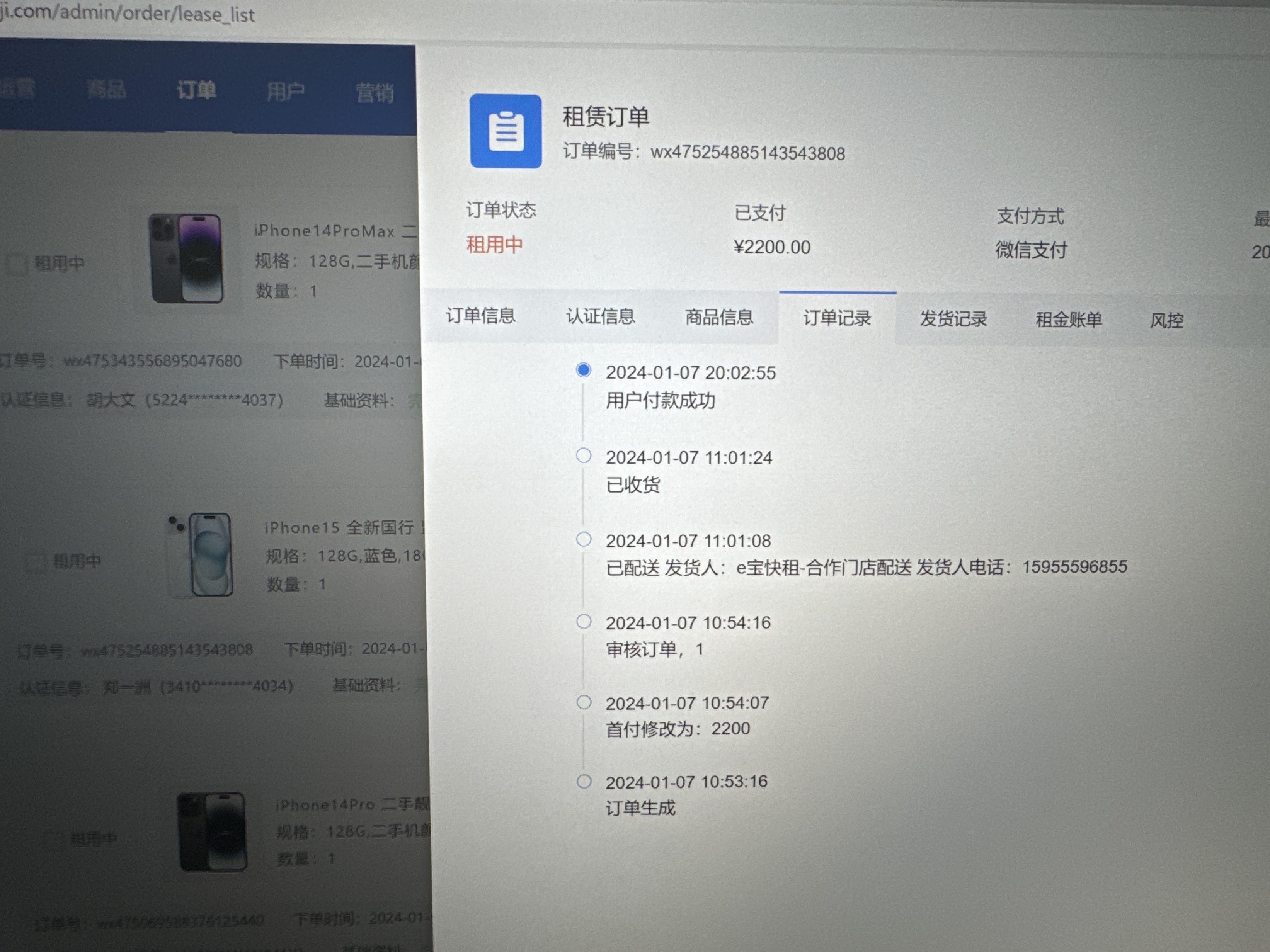Switch to the 订单信息 tab
The image size is (1270, 952).
(481, 316)
